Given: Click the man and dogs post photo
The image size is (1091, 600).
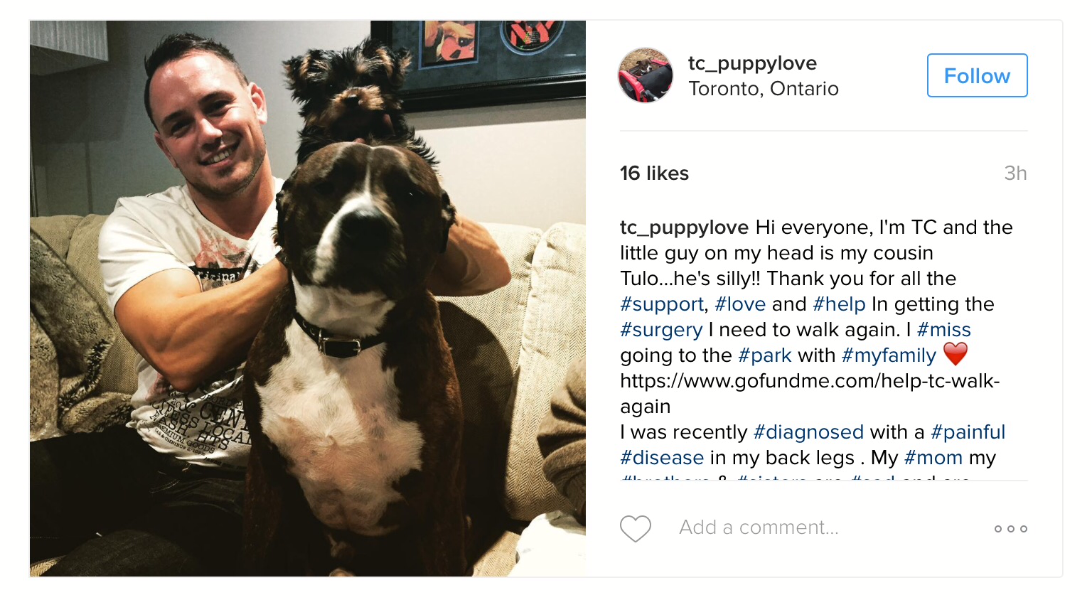Looking at the screenshot, I should coord(308,299).
